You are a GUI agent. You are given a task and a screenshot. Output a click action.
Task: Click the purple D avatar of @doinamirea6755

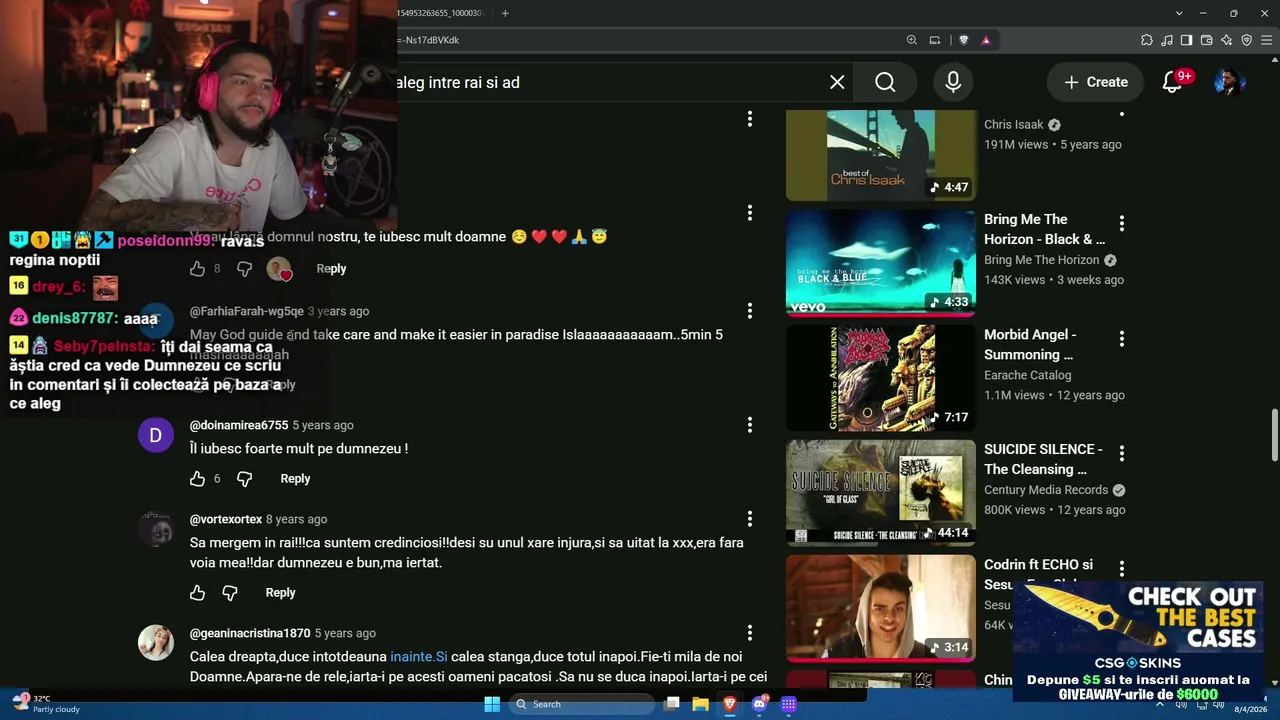[156, 435]
